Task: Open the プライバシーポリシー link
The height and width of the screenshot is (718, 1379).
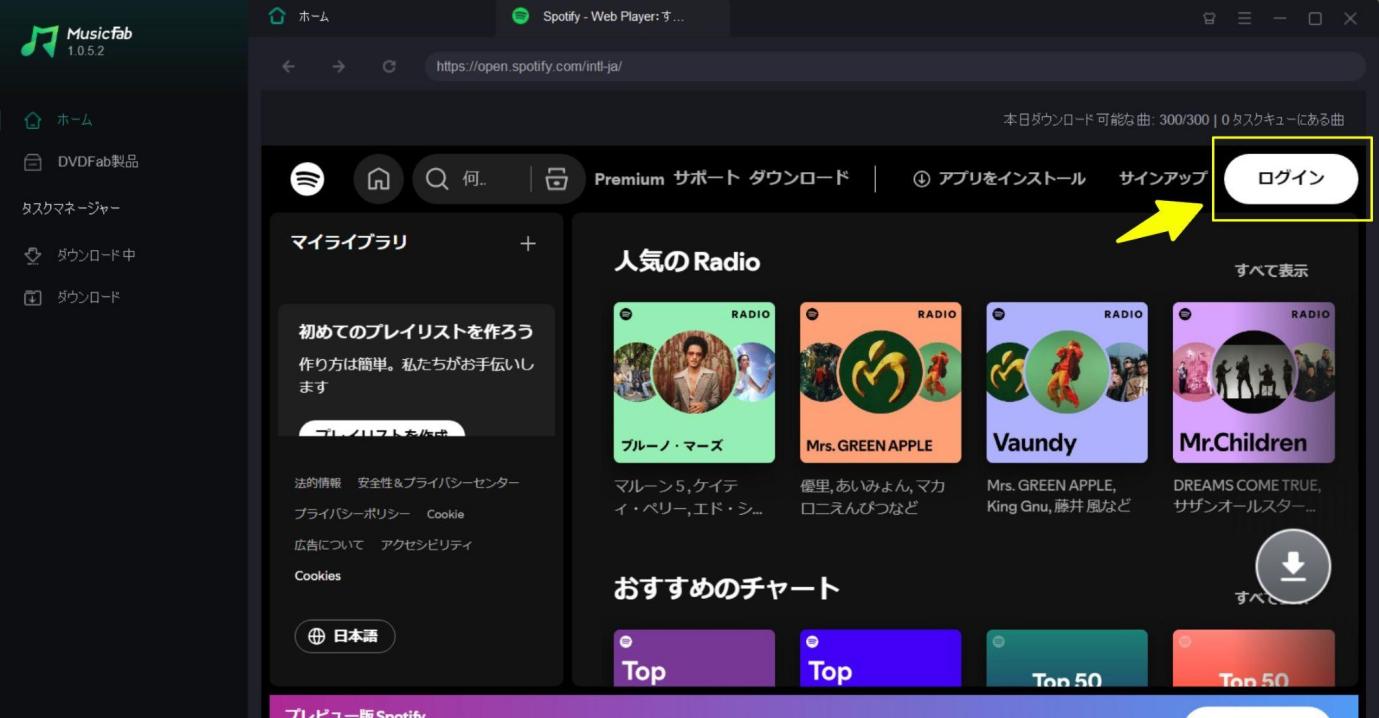Action: (352, 514)
